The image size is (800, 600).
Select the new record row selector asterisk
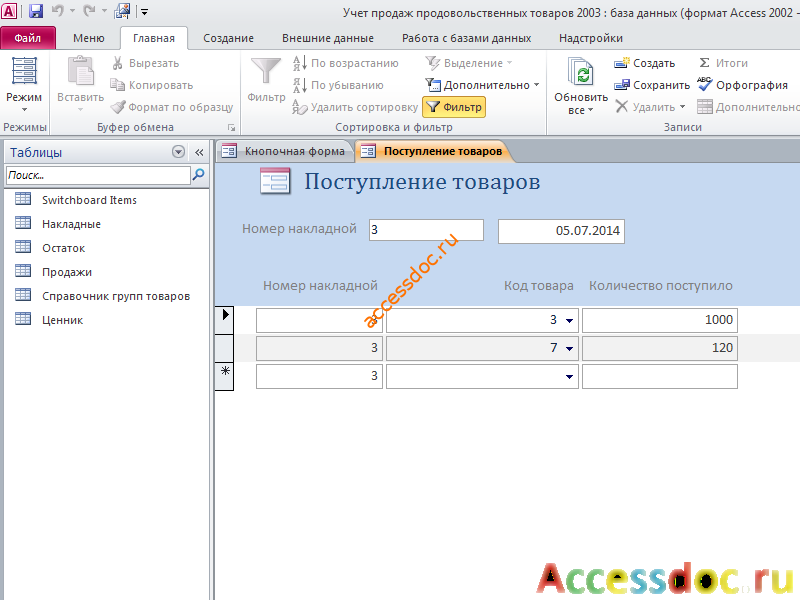tap(224, 377)
